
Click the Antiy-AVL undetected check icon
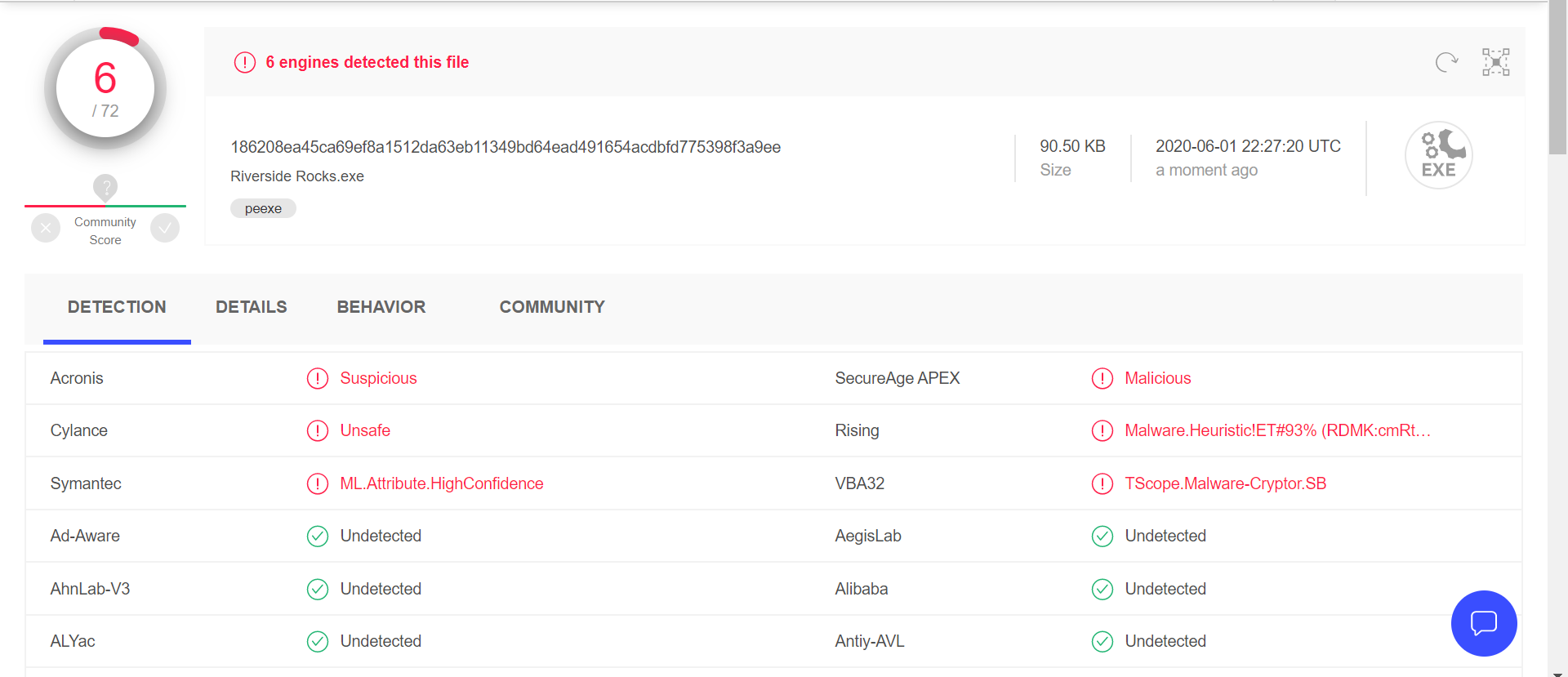(x=1102, y=641)
